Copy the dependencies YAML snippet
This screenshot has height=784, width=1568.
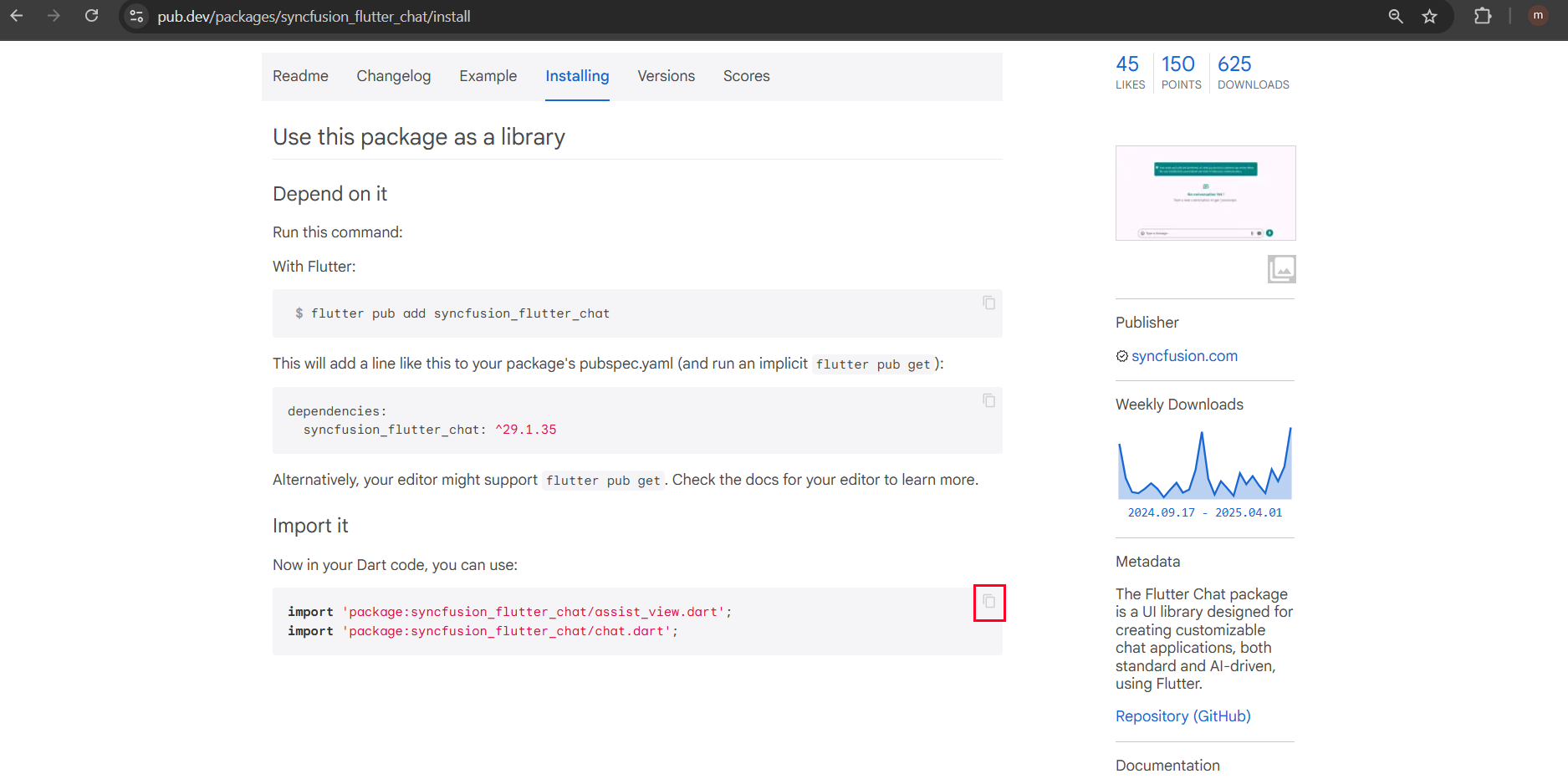(x=988, y=400)
